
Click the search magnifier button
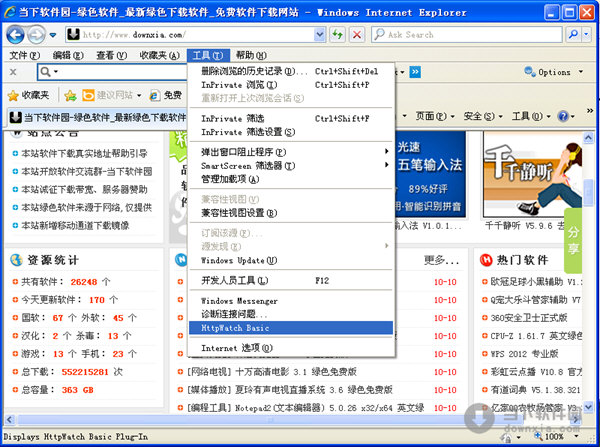coord(573,35)
